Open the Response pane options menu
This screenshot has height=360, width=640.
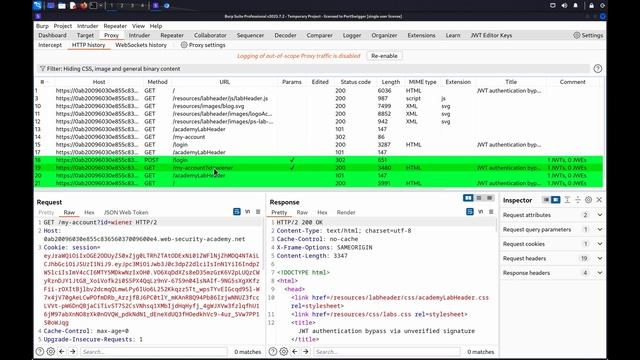pyautogui.click(x=491, y=211)
